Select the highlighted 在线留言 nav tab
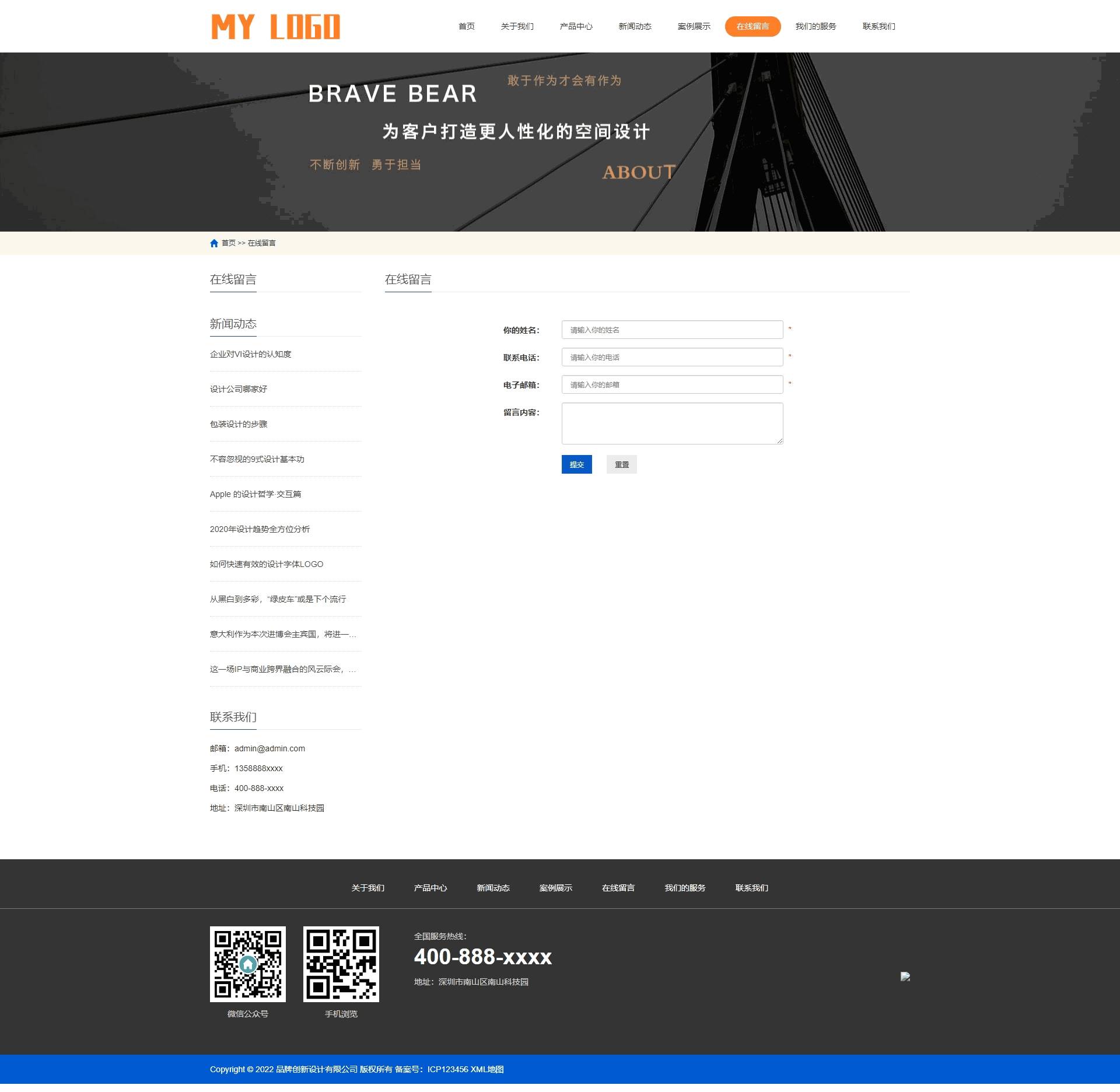This screenshot has width=1120, height=1092. 752,26
